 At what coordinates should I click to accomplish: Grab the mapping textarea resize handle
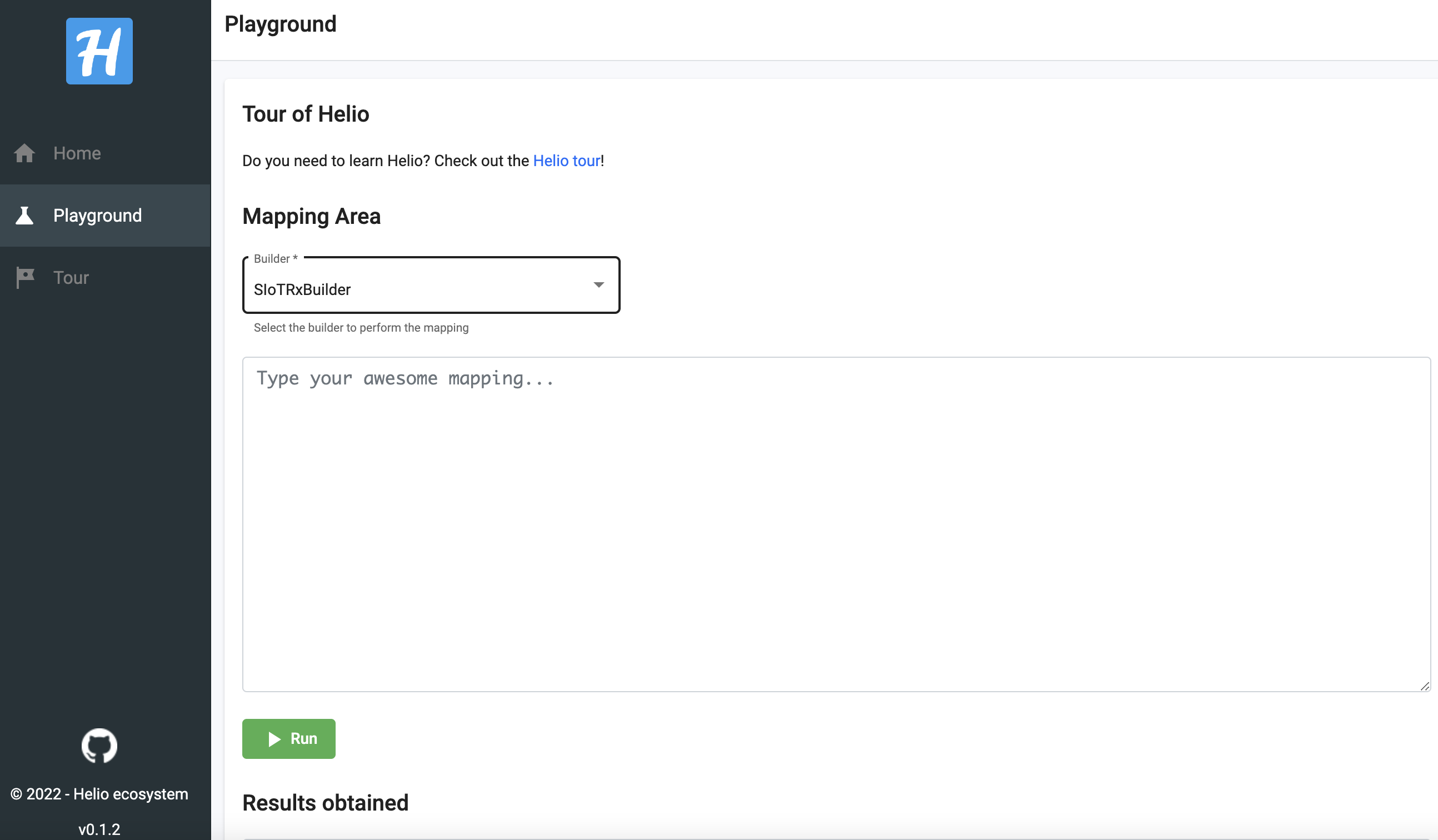[1425, 687]
